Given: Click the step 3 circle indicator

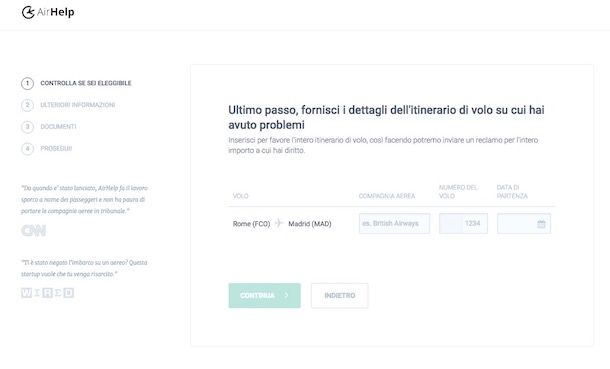Looking at the screenshot, I should coord(27,127).
